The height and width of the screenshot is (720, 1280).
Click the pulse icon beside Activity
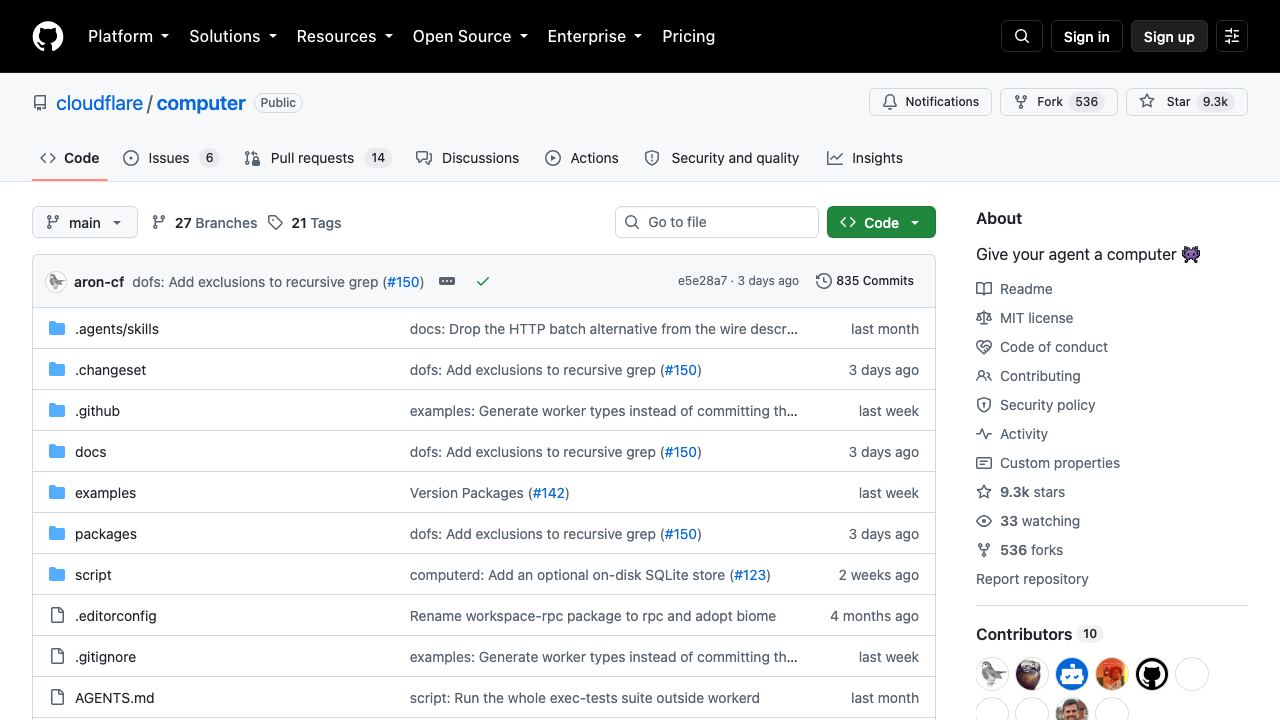[x=984, y=434]
